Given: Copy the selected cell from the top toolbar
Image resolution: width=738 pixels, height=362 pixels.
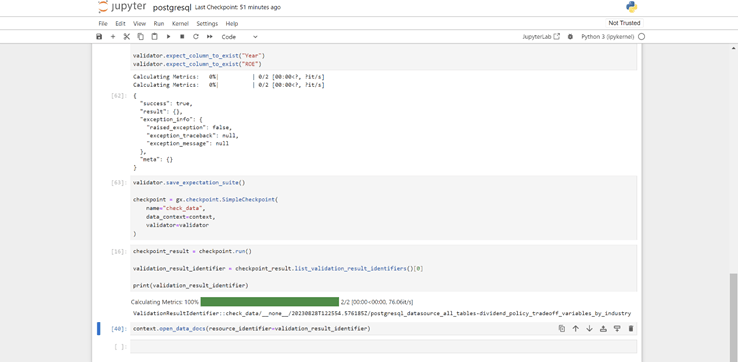Looking at the screenshot, I should [140, 37].
